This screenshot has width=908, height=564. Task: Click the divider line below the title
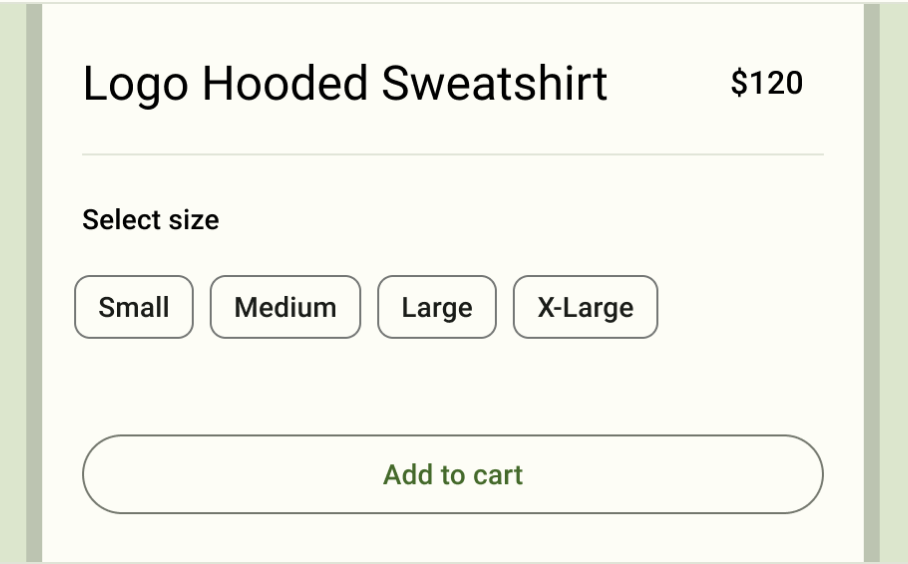pos(453,155)
